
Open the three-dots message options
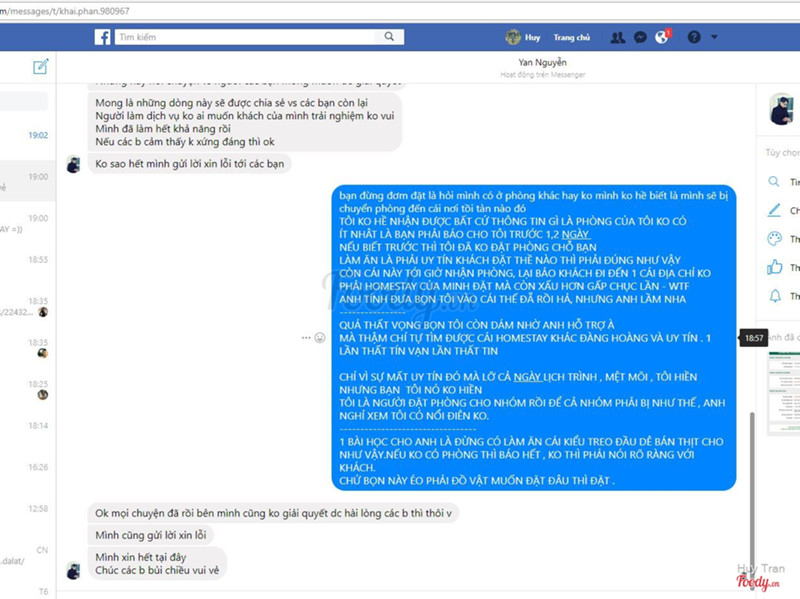tap(306, 338)
